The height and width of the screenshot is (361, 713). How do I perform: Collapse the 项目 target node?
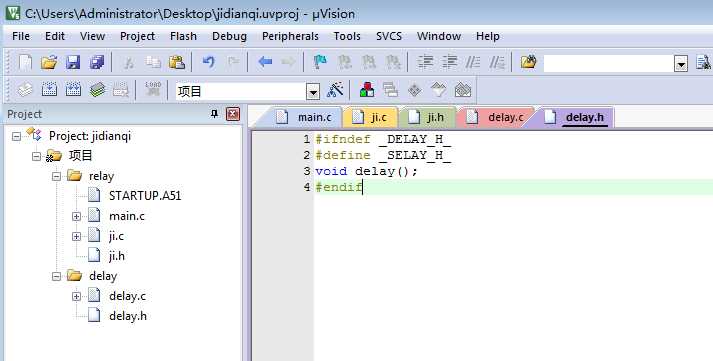click(x=36, y=156)
